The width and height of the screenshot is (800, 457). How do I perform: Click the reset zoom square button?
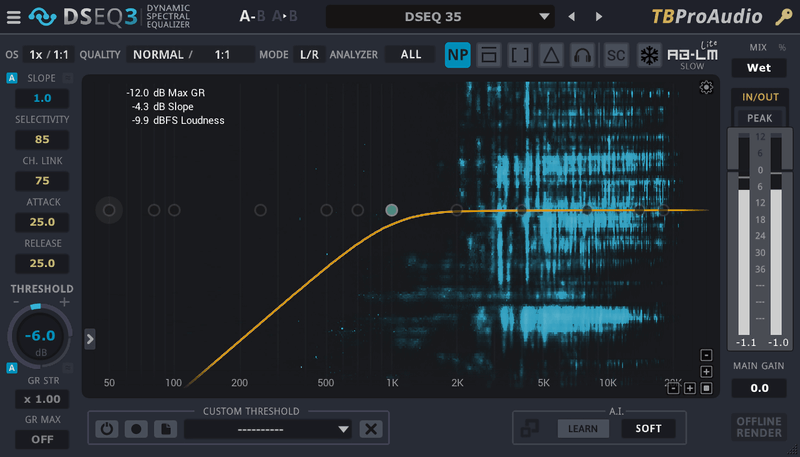pos(706,388)
